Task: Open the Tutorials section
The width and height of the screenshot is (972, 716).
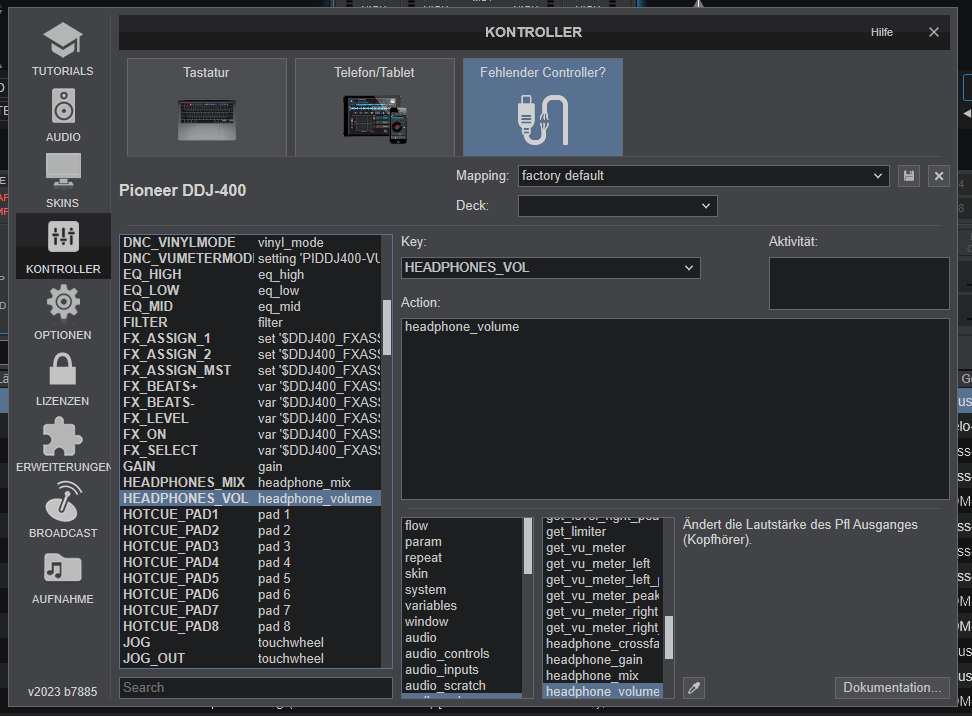Action: (63, 49)
